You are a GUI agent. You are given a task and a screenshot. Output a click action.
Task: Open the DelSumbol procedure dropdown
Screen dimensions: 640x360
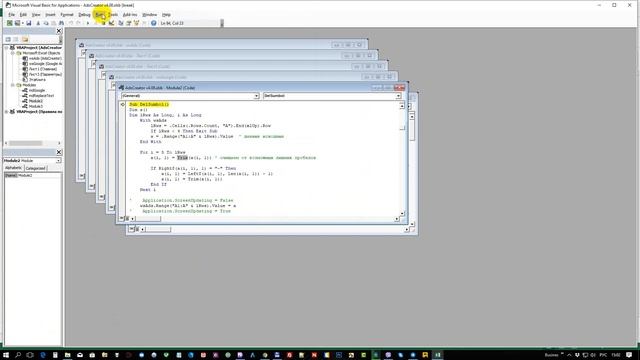pyautogui.click(x=398, y=96)
